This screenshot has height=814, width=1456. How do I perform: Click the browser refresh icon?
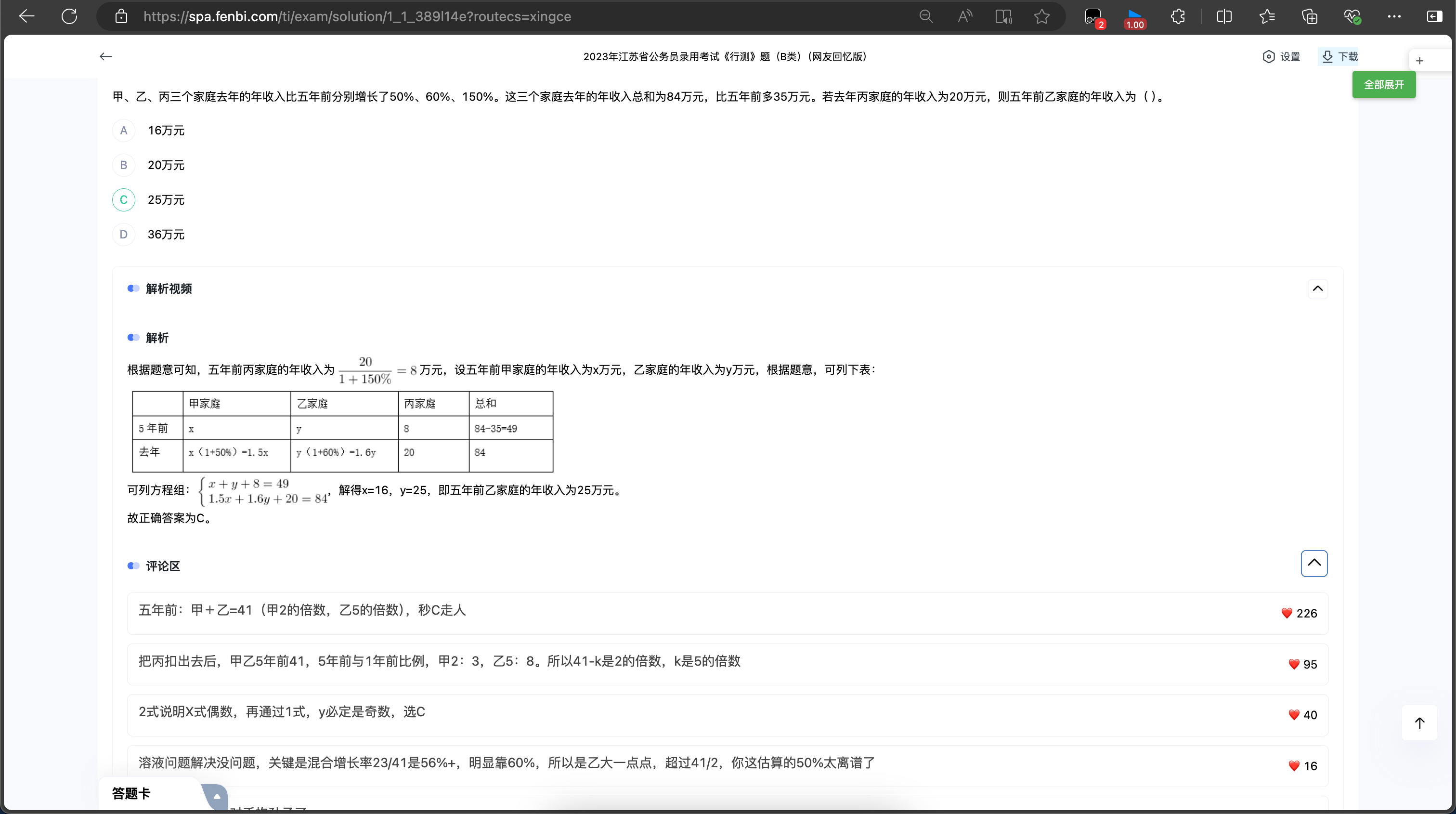(x=69, y=16)
